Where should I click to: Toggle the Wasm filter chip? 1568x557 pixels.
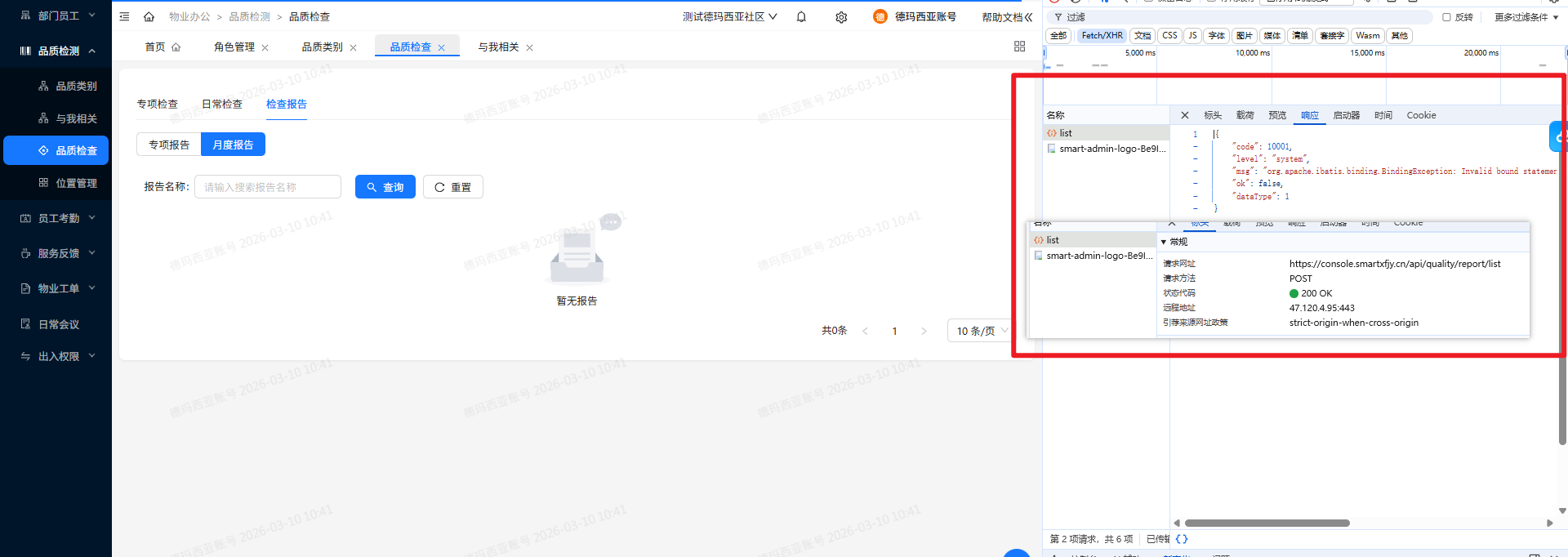(x=1367, y=36)
